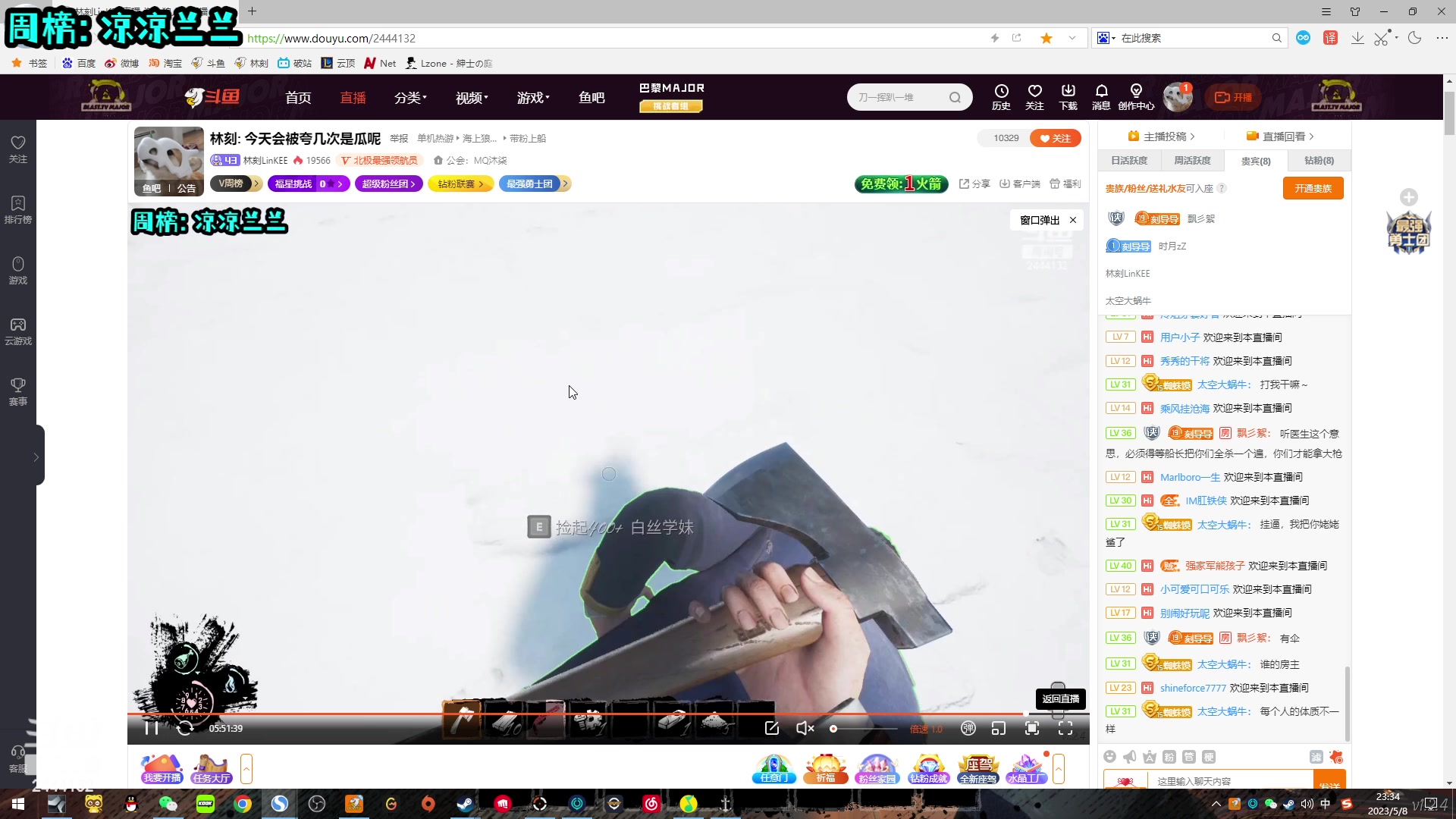This screenshot has height=819, width=1456.
Task: Click the 倍速 1.0 speed control
Action: click(926, 729)
